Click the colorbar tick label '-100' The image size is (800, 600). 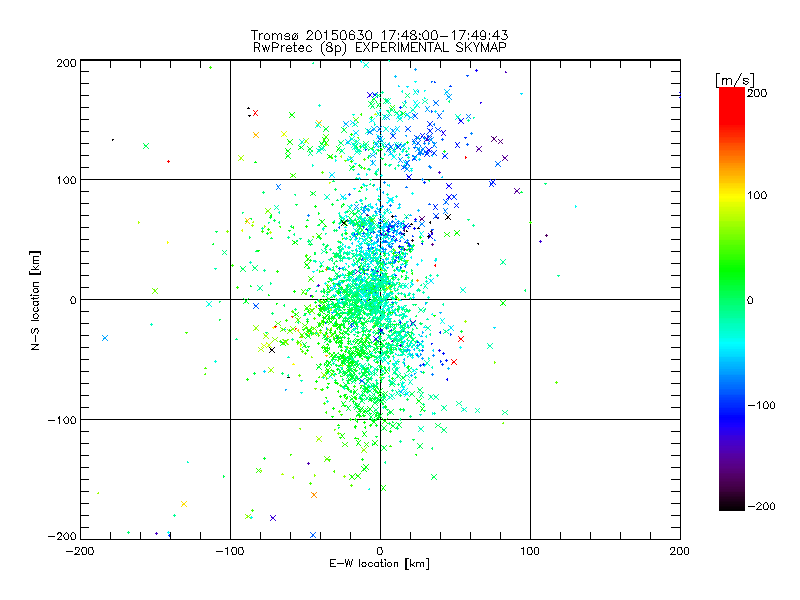(761, 406)
